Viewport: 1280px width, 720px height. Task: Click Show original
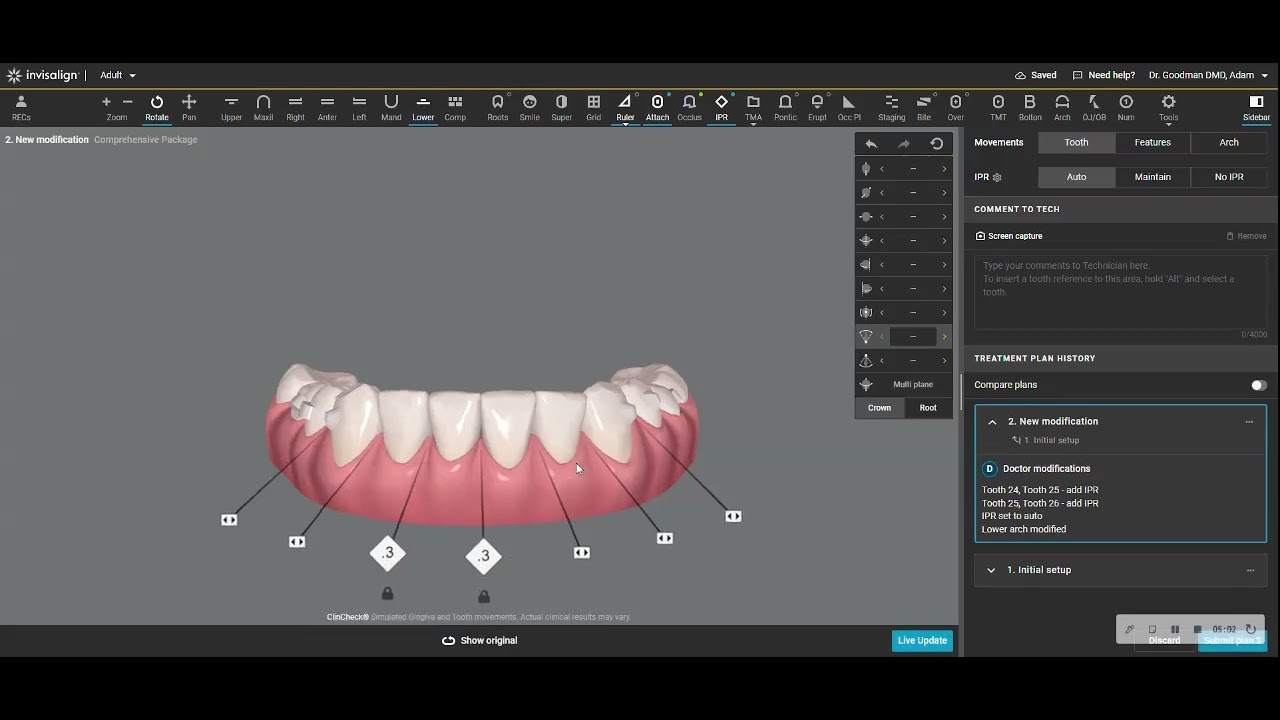point(479,641)
